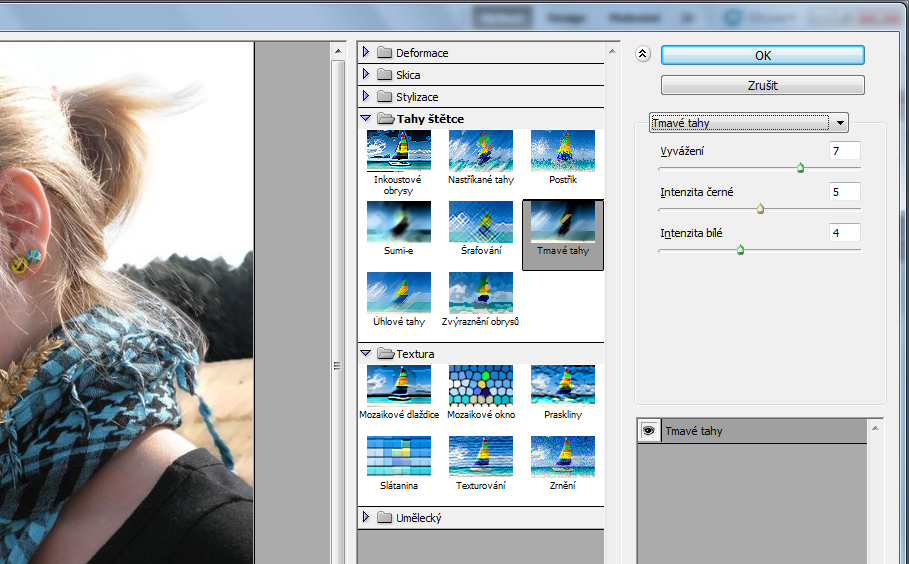This screenshot has width=909, height=564.
Task: Expand the Stylizace folder arrow
Action: [366, 96]
